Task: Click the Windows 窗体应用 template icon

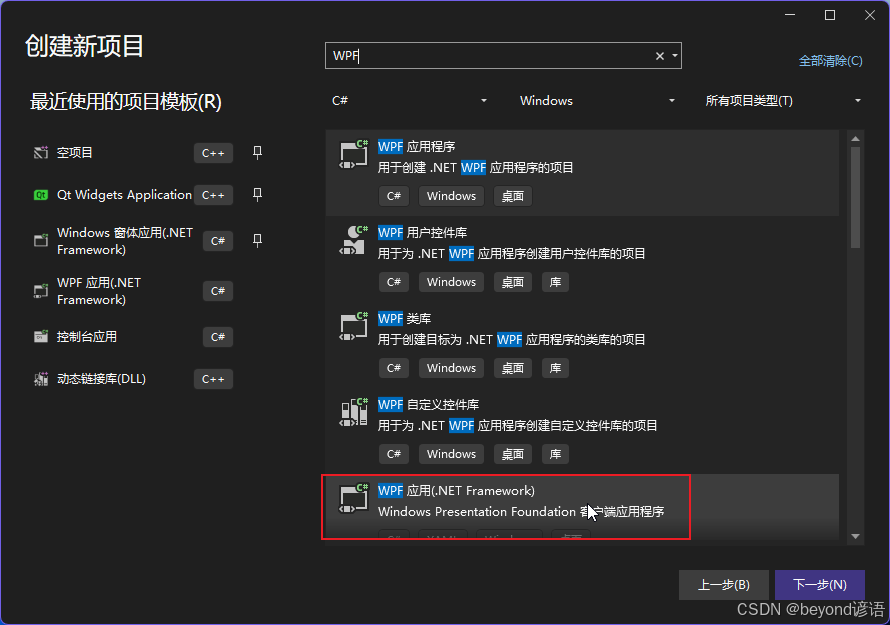Action: click(x=41, y=241)
